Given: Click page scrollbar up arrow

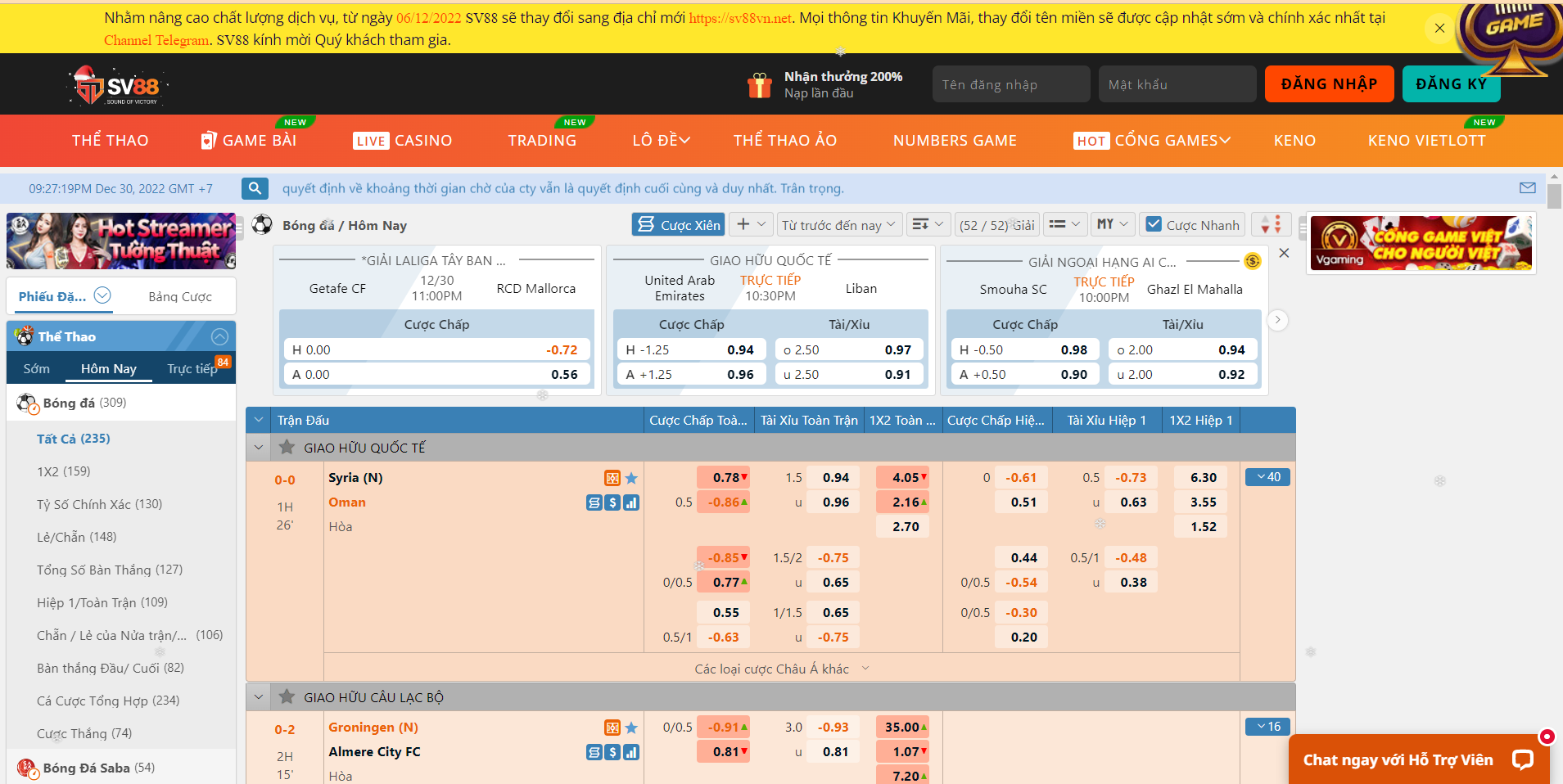Looking at the screenshot, I should (1554, 177).
